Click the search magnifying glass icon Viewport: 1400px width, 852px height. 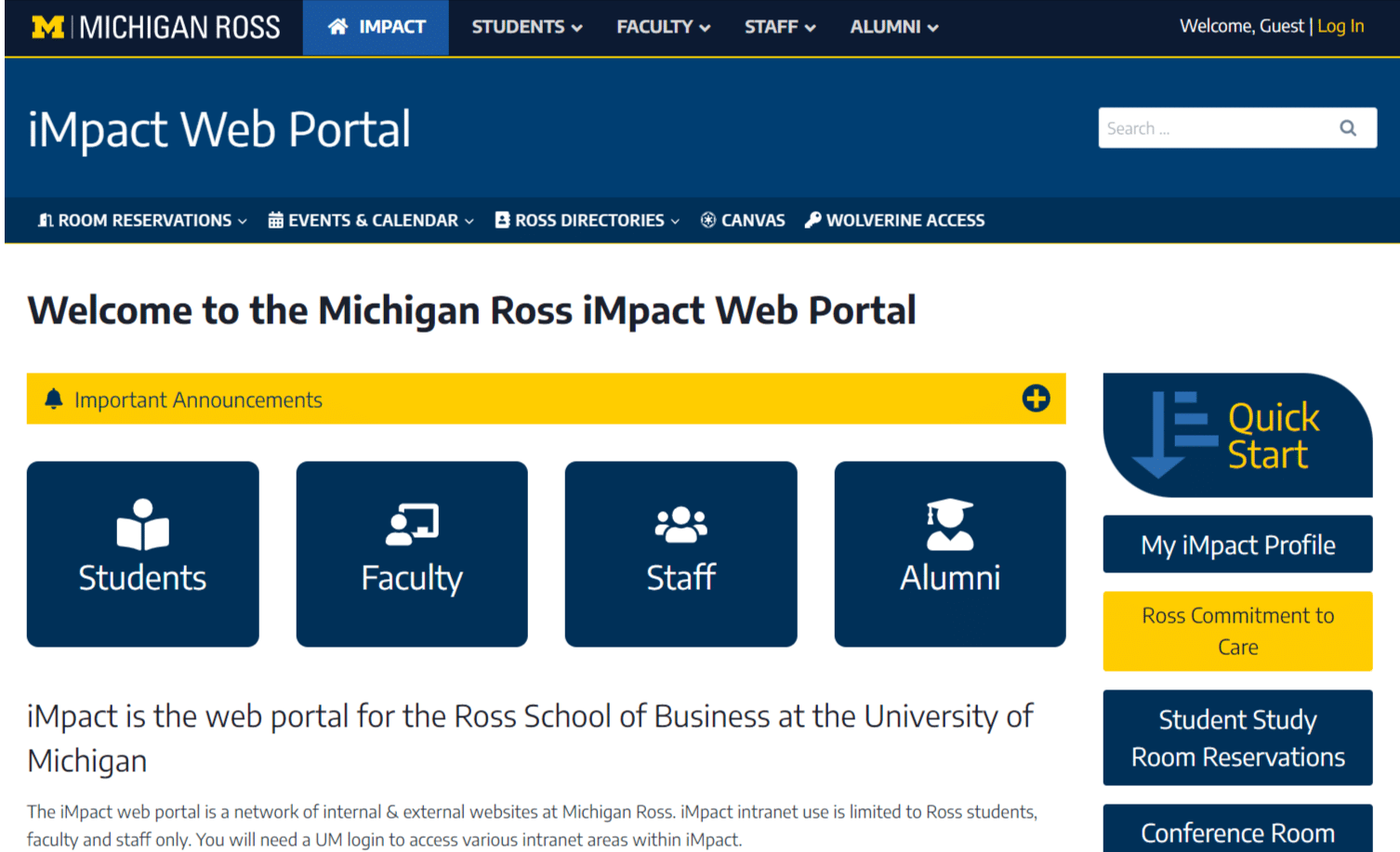click(1347, 128)
